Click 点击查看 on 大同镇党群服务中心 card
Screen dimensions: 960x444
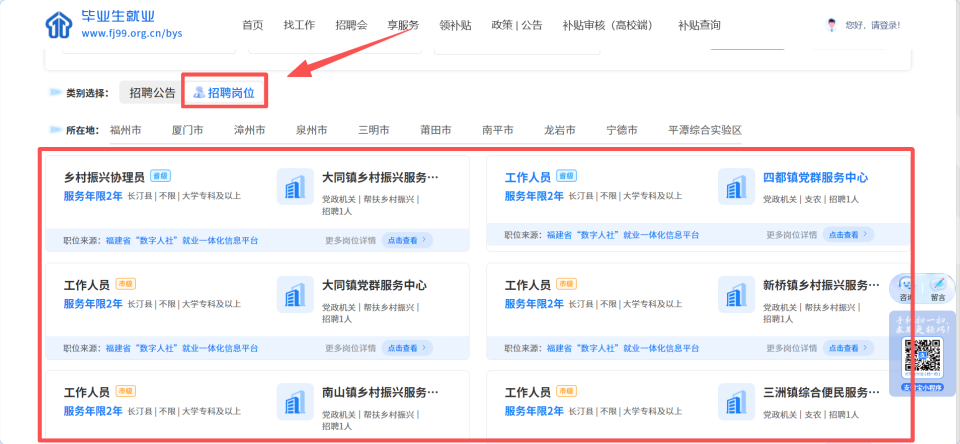coord(407,348)
